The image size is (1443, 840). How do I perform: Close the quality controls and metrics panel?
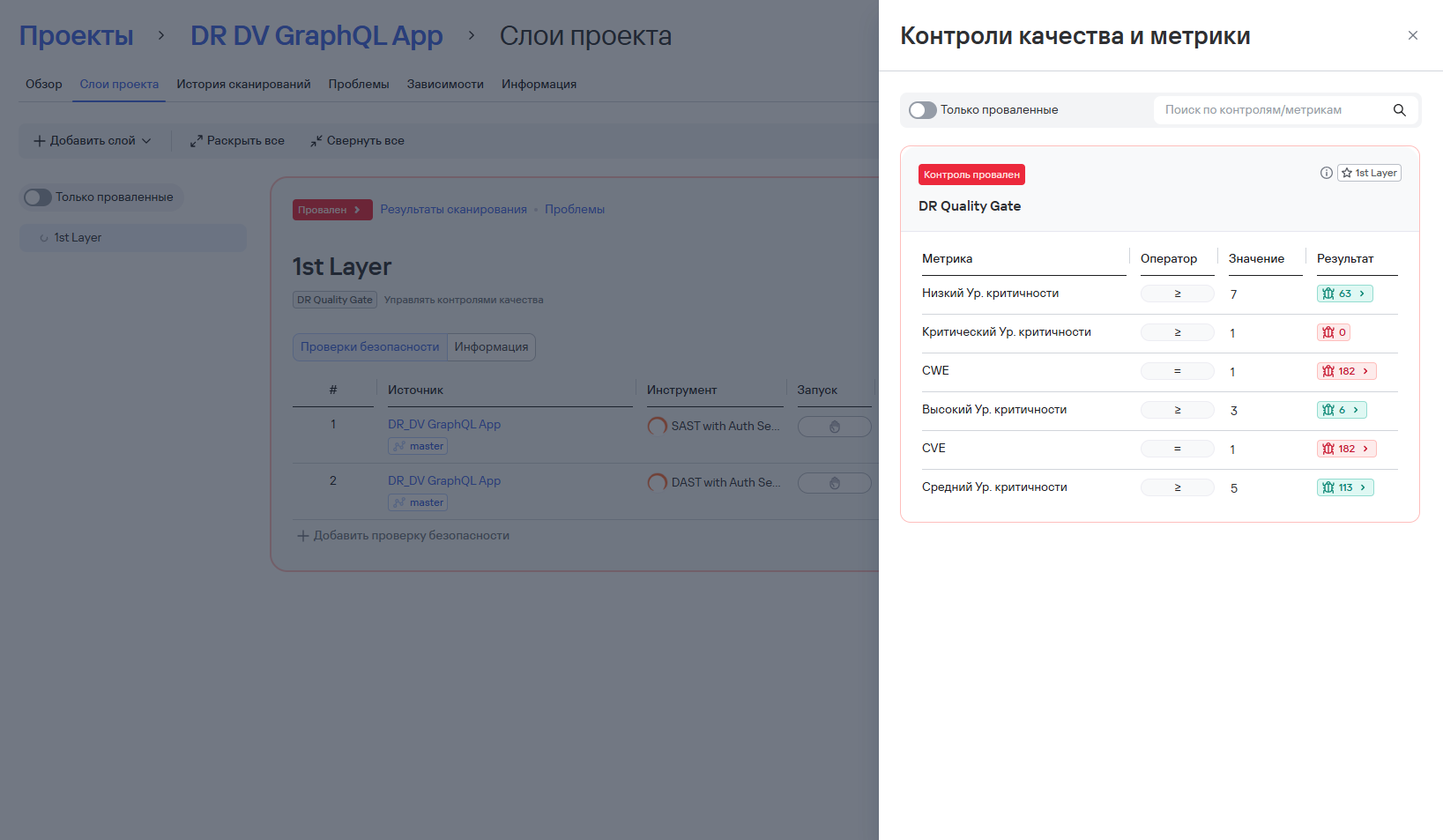click(x=1413, y=35)
